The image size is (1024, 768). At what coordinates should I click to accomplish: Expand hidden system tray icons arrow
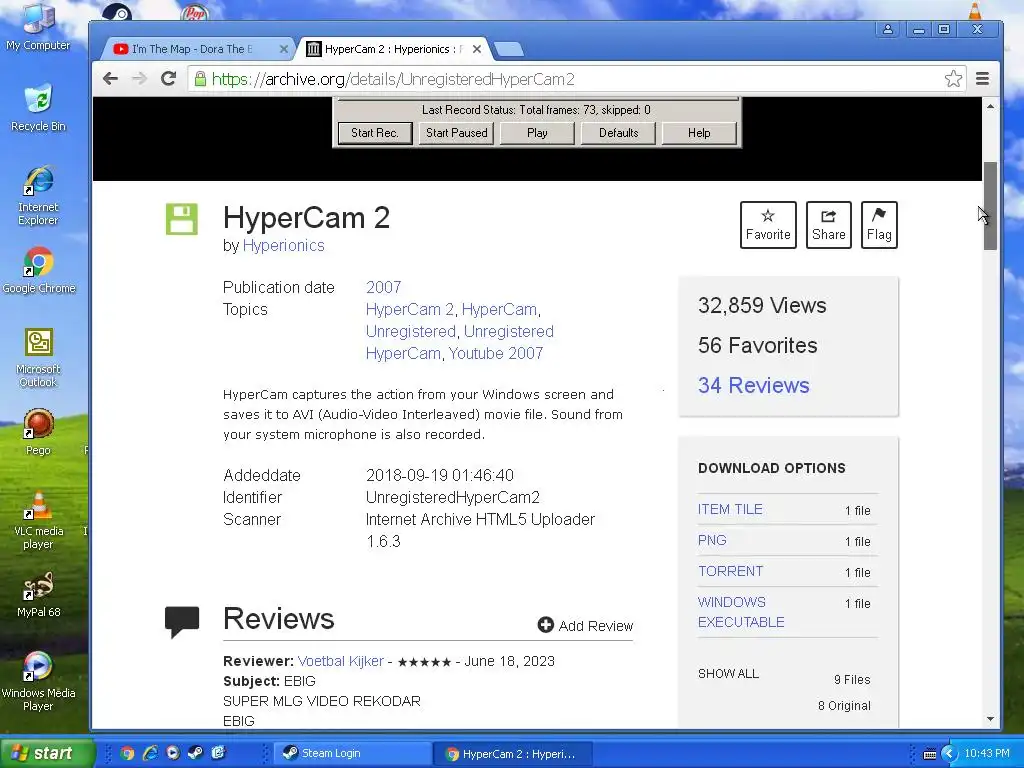pos(949,754)
